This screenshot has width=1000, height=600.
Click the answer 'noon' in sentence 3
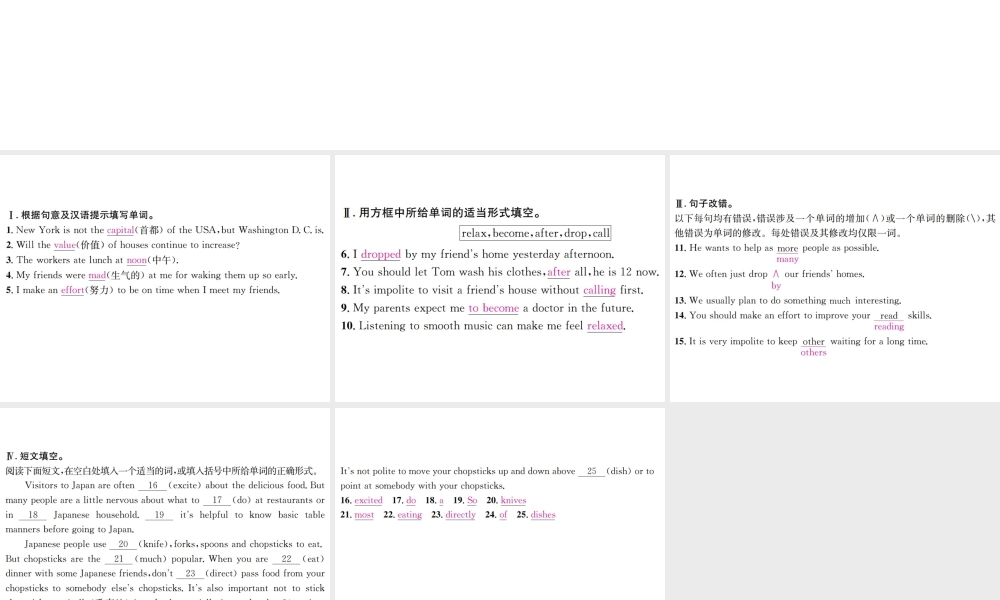coord(136,260)
